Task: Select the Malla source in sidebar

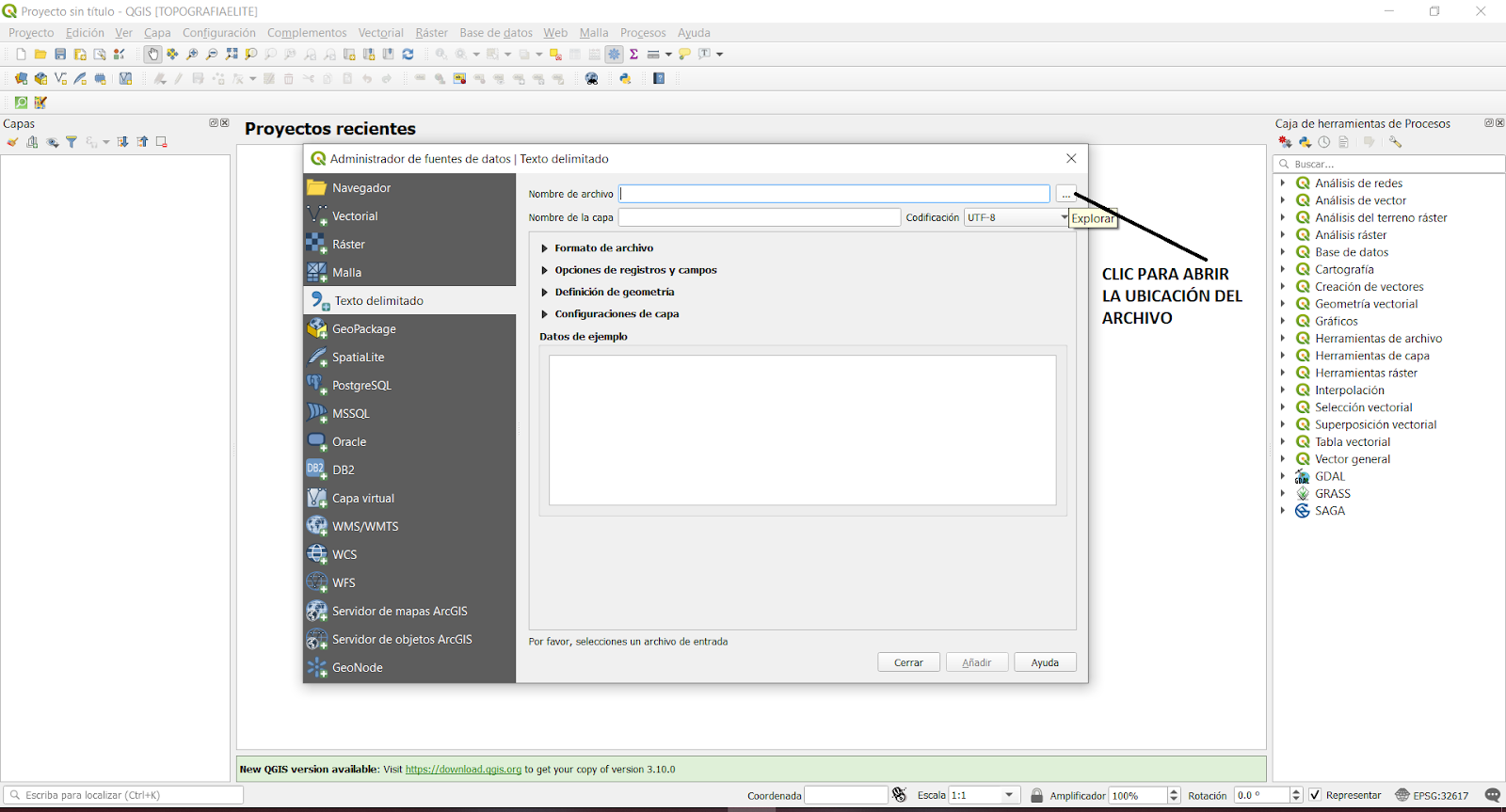Action: coord(409,272)
